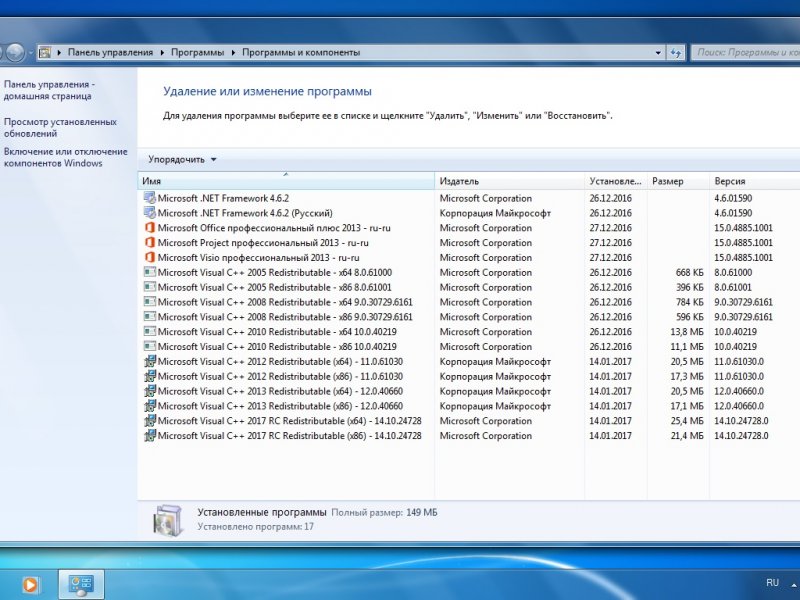Click Корпорация Майкрософт in VC++ 2012 (x64) row
800x600 pixels.
pos(495,361)
